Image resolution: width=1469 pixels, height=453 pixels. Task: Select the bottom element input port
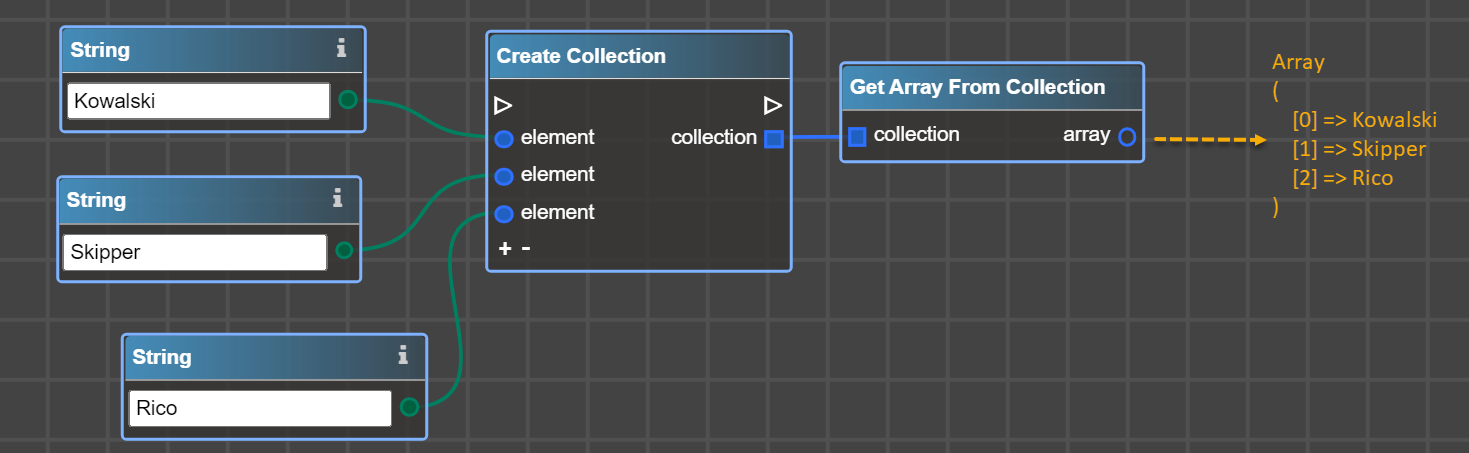504,213
